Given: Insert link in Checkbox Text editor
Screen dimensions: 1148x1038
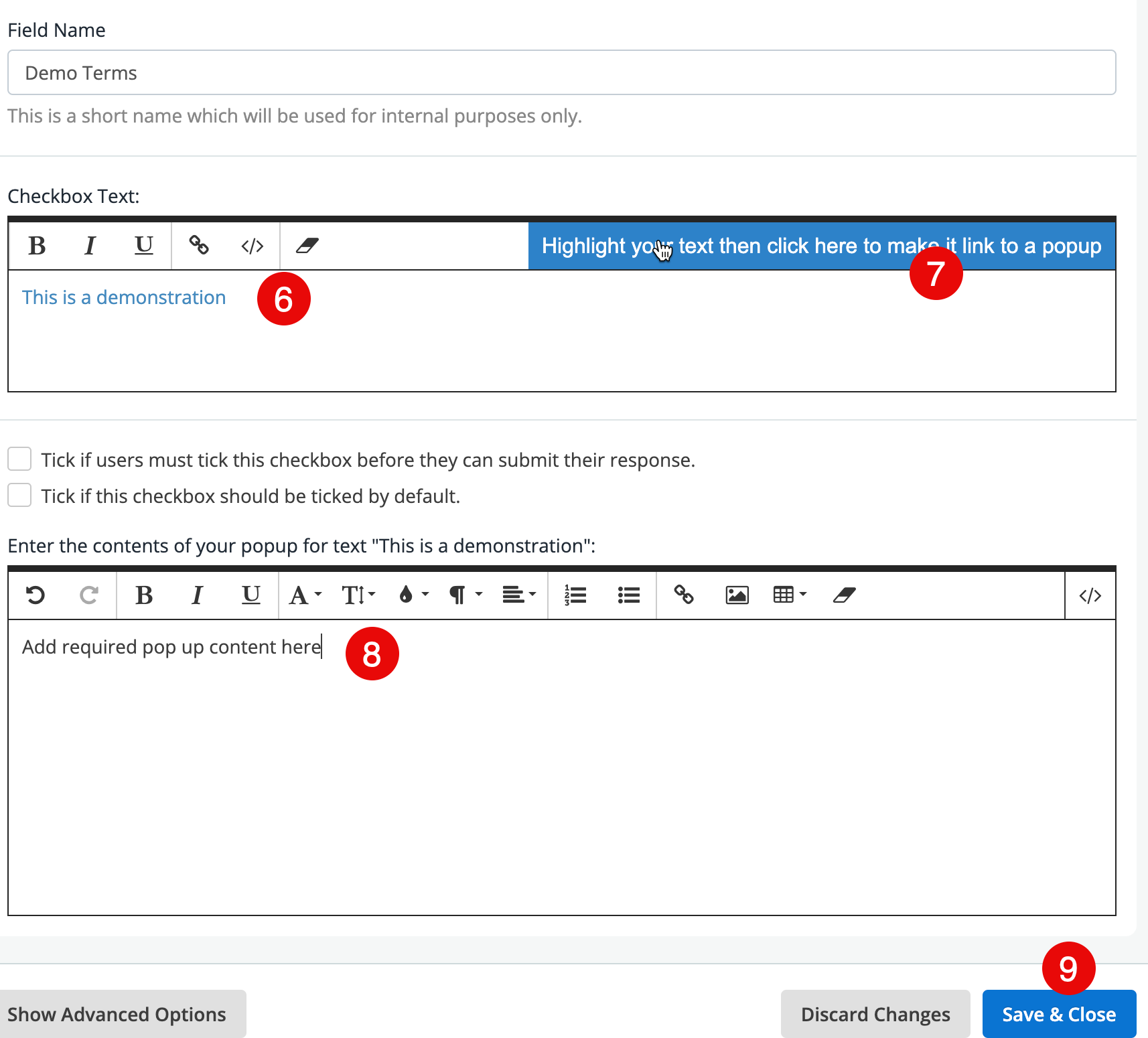Looking at the screenshot, I should (x=199, y=246).
